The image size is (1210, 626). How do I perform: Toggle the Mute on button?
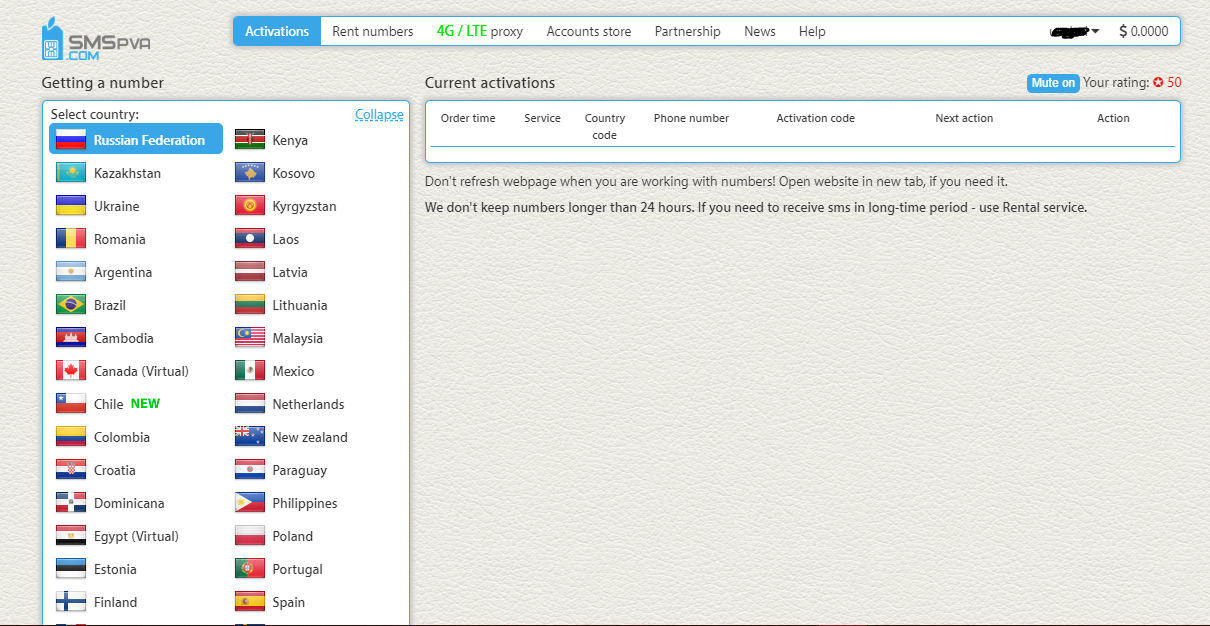click(1053, 83)
